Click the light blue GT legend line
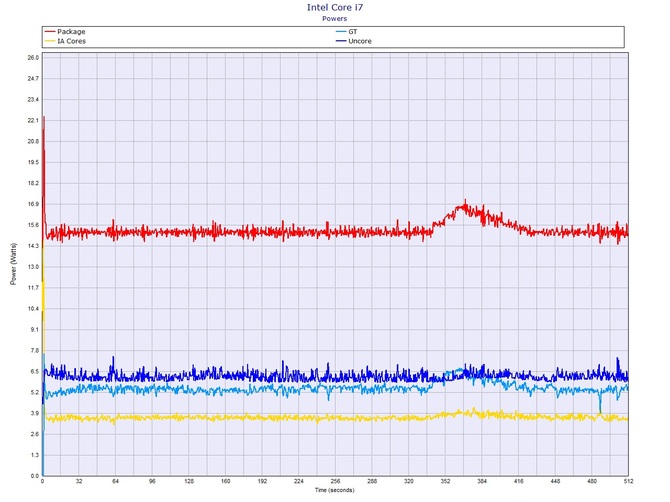This screenshot has width=670, height=502. tap(341, 32)
